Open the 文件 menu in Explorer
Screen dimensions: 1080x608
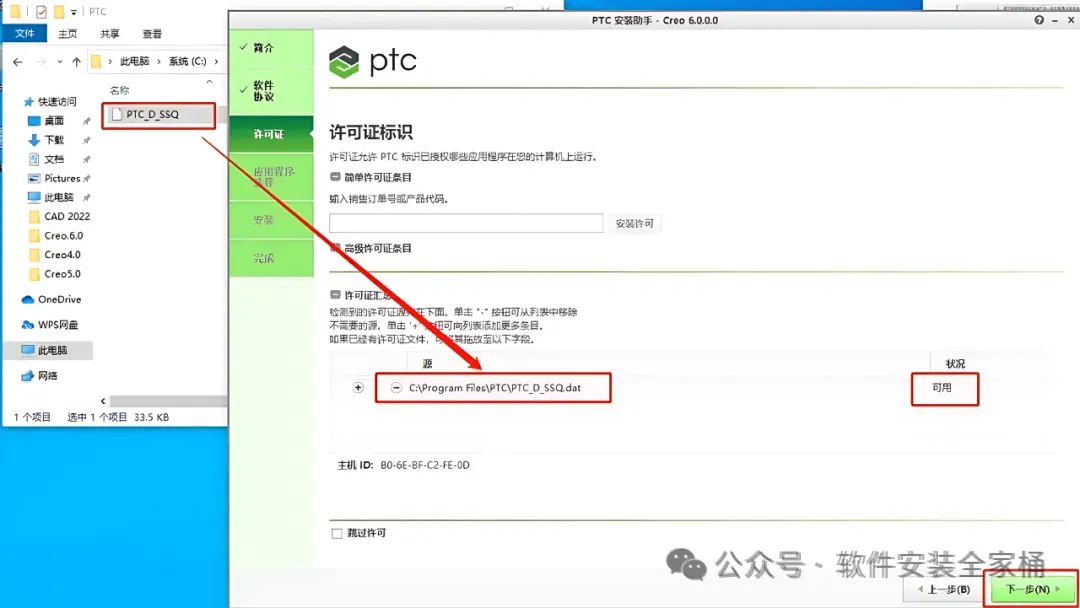click(25, 33)
